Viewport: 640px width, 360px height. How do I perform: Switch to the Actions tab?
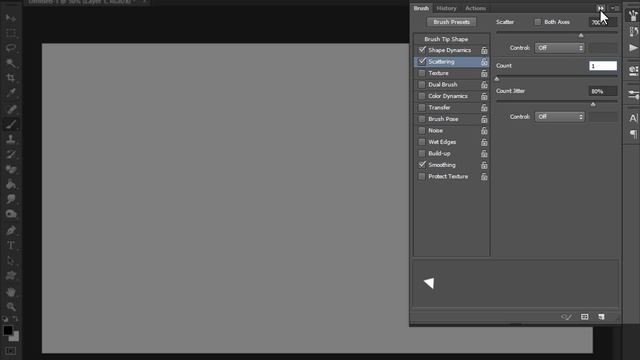click(476, 8)
